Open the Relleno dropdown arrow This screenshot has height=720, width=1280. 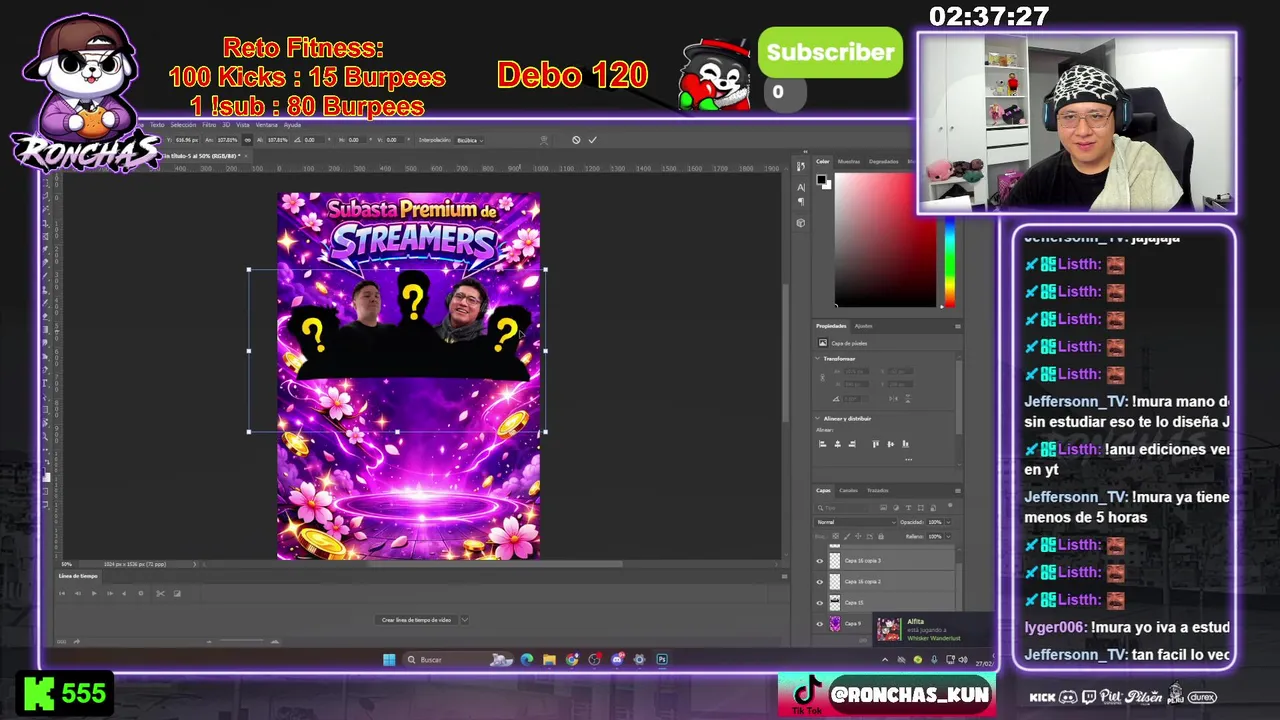948,536
